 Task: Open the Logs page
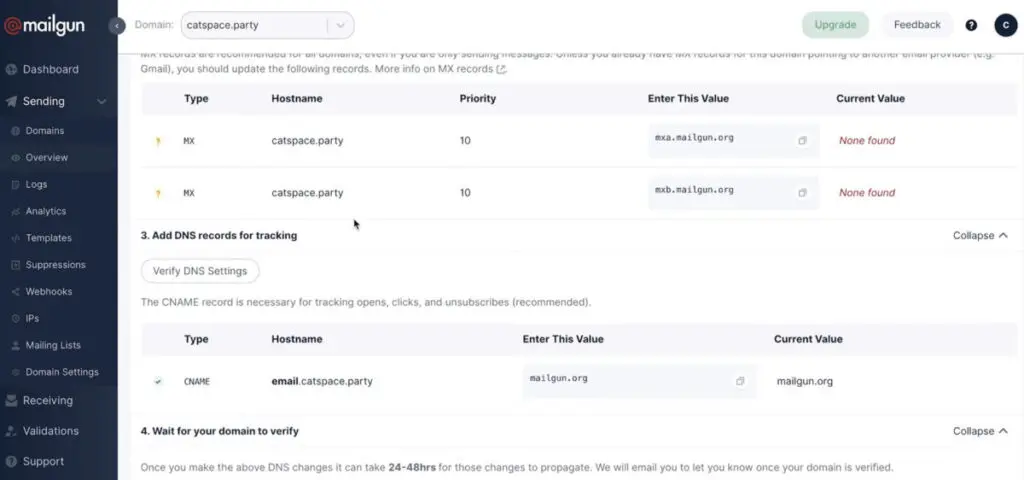click(x=36, y=185)
